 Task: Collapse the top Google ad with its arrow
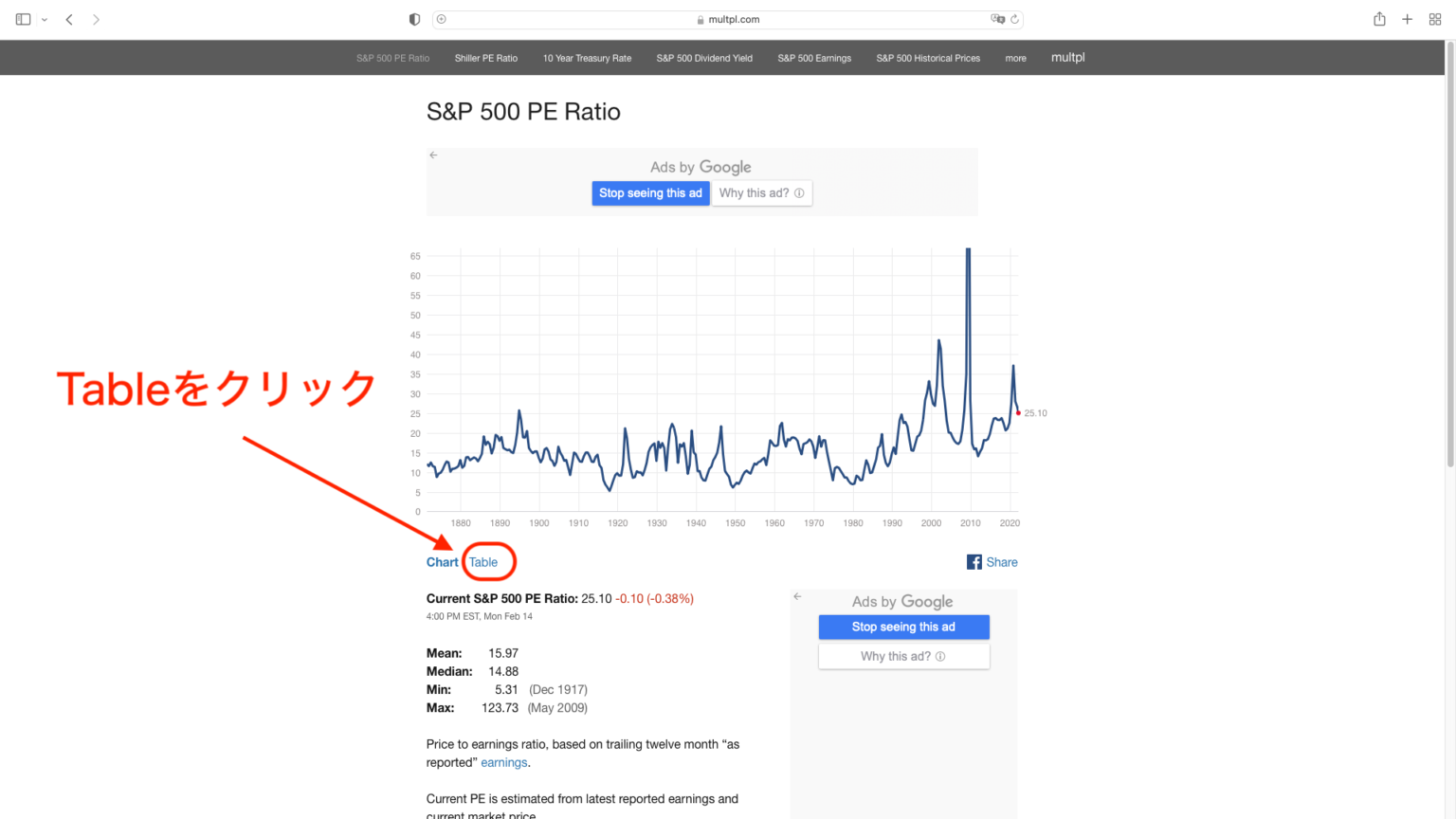pos(433,155)
